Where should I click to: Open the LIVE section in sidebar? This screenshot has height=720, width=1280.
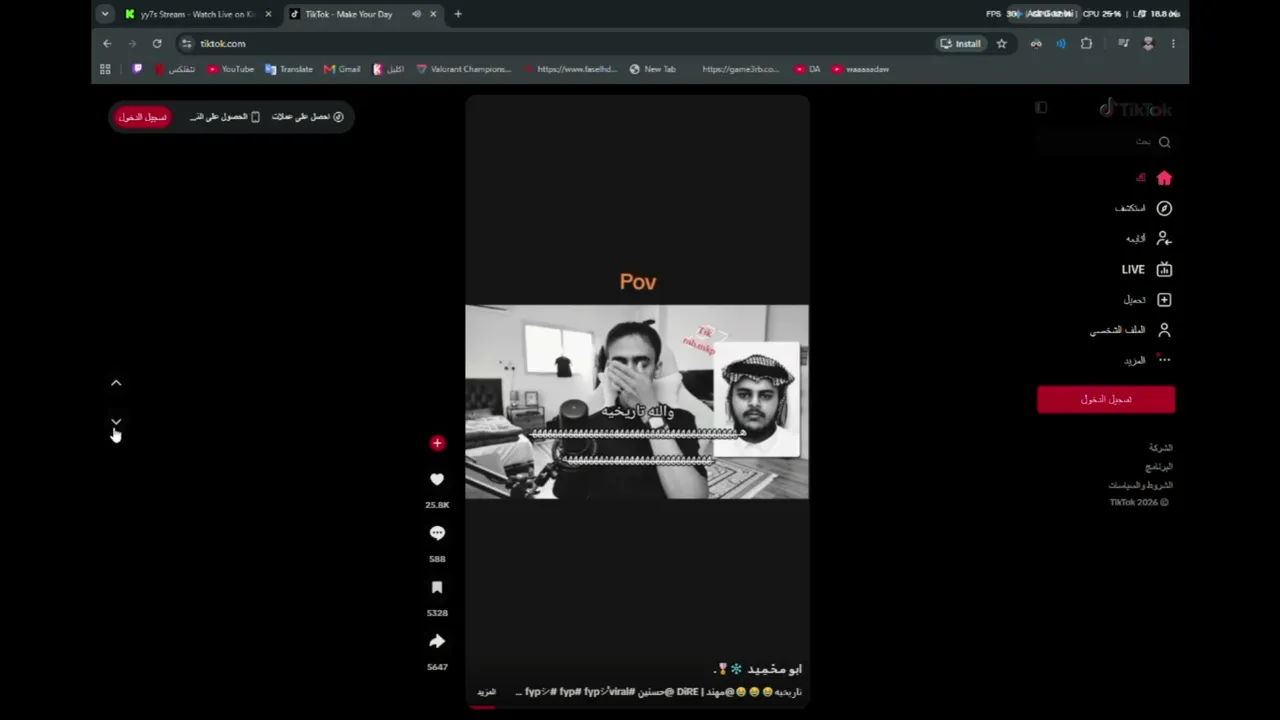click(1146, 269)
